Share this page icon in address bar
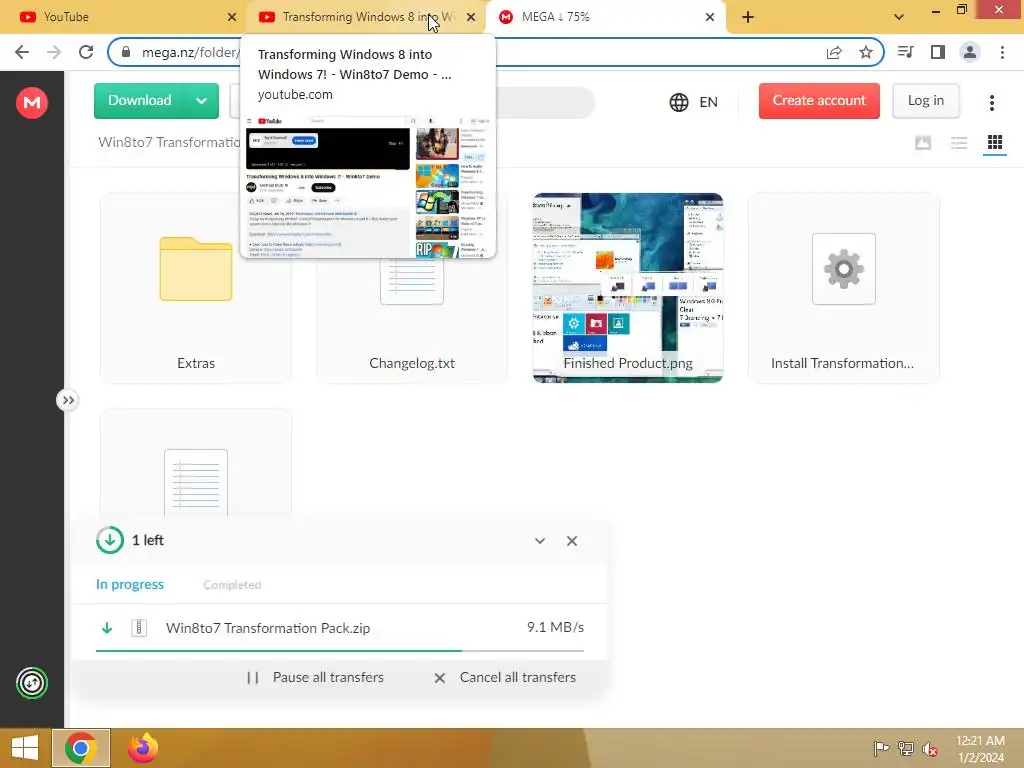The width and height of the screenshot is (1024, 768). [834, 52]
